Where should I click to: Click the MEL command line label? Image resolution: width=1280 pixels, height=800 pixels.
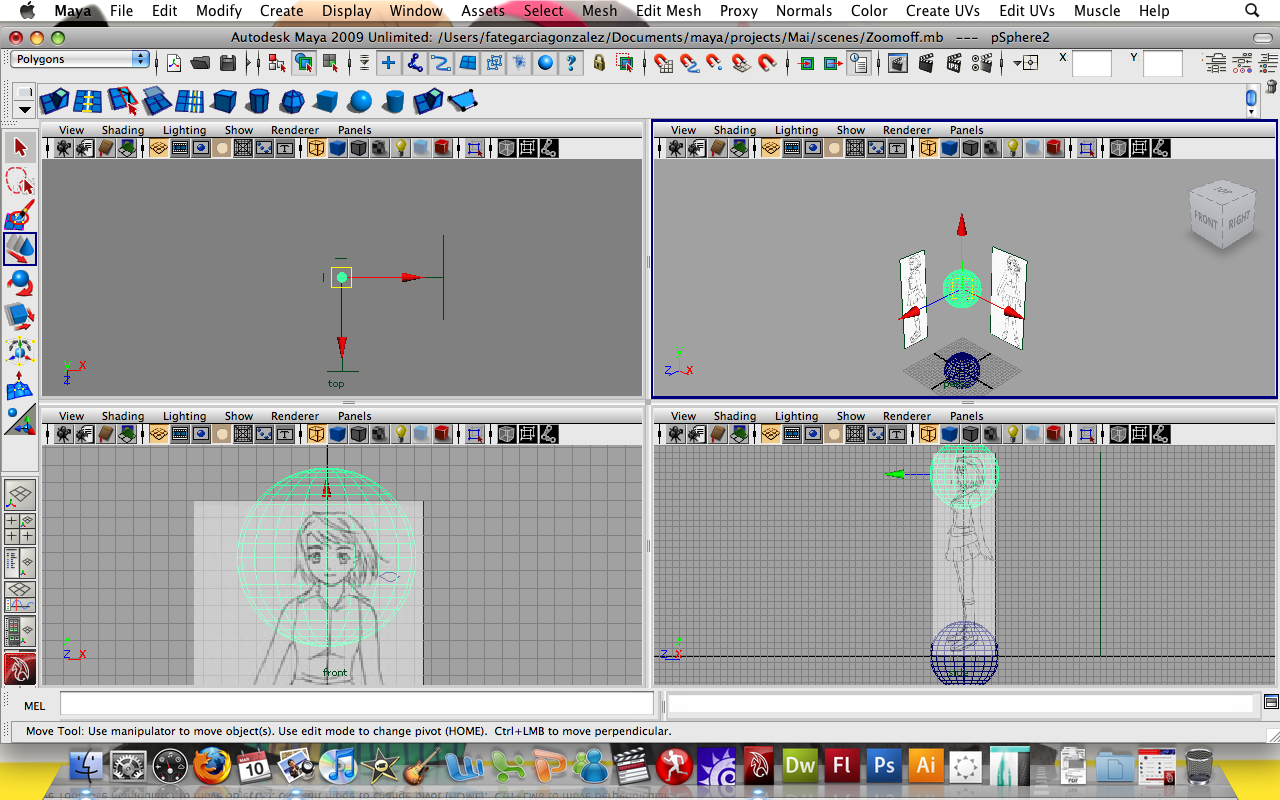pos(35,706)
